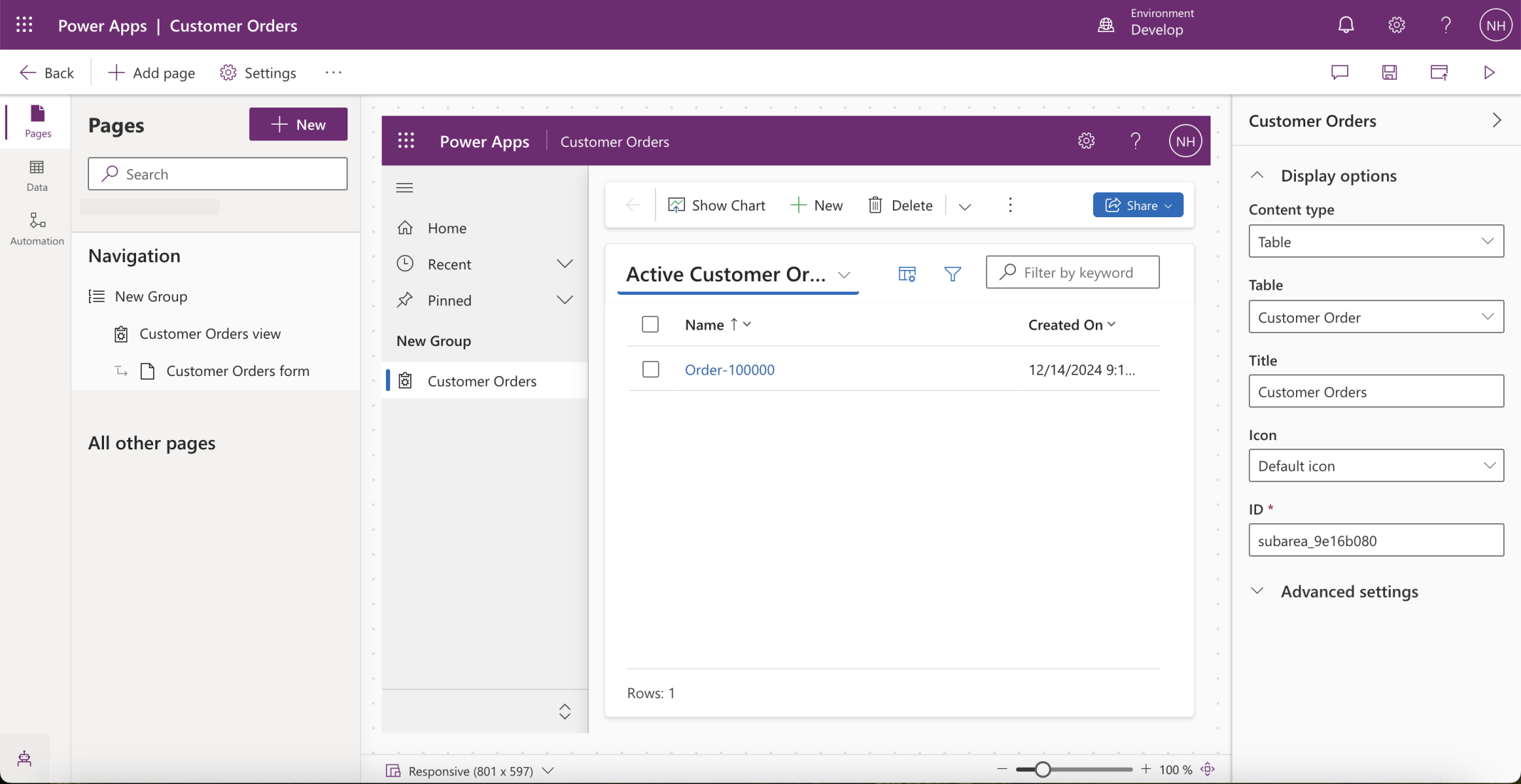Click the Save icon in the command bar

[x=1389, y=72]
